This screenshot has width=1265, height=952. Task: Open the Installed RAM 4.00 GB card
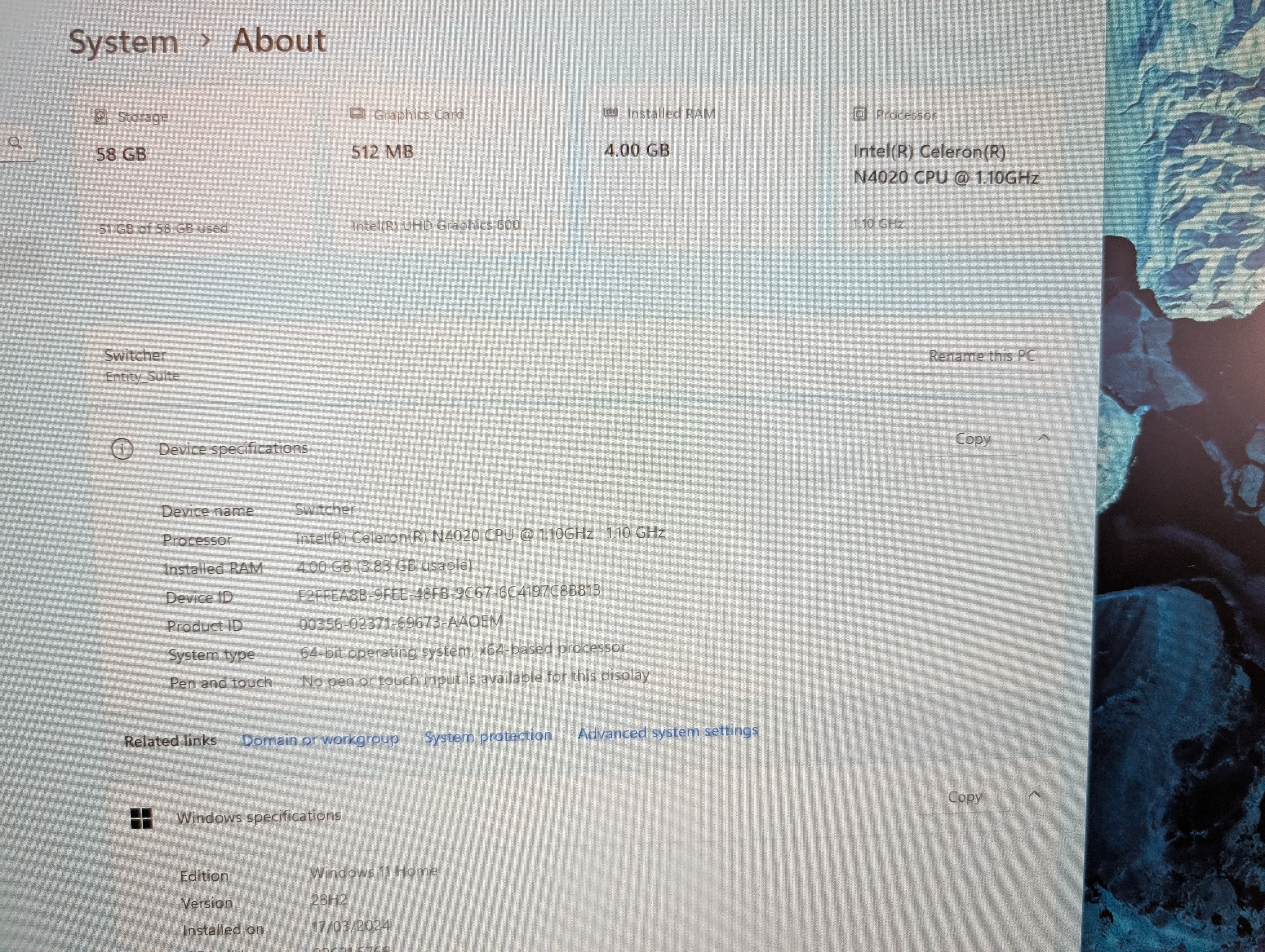700,167
